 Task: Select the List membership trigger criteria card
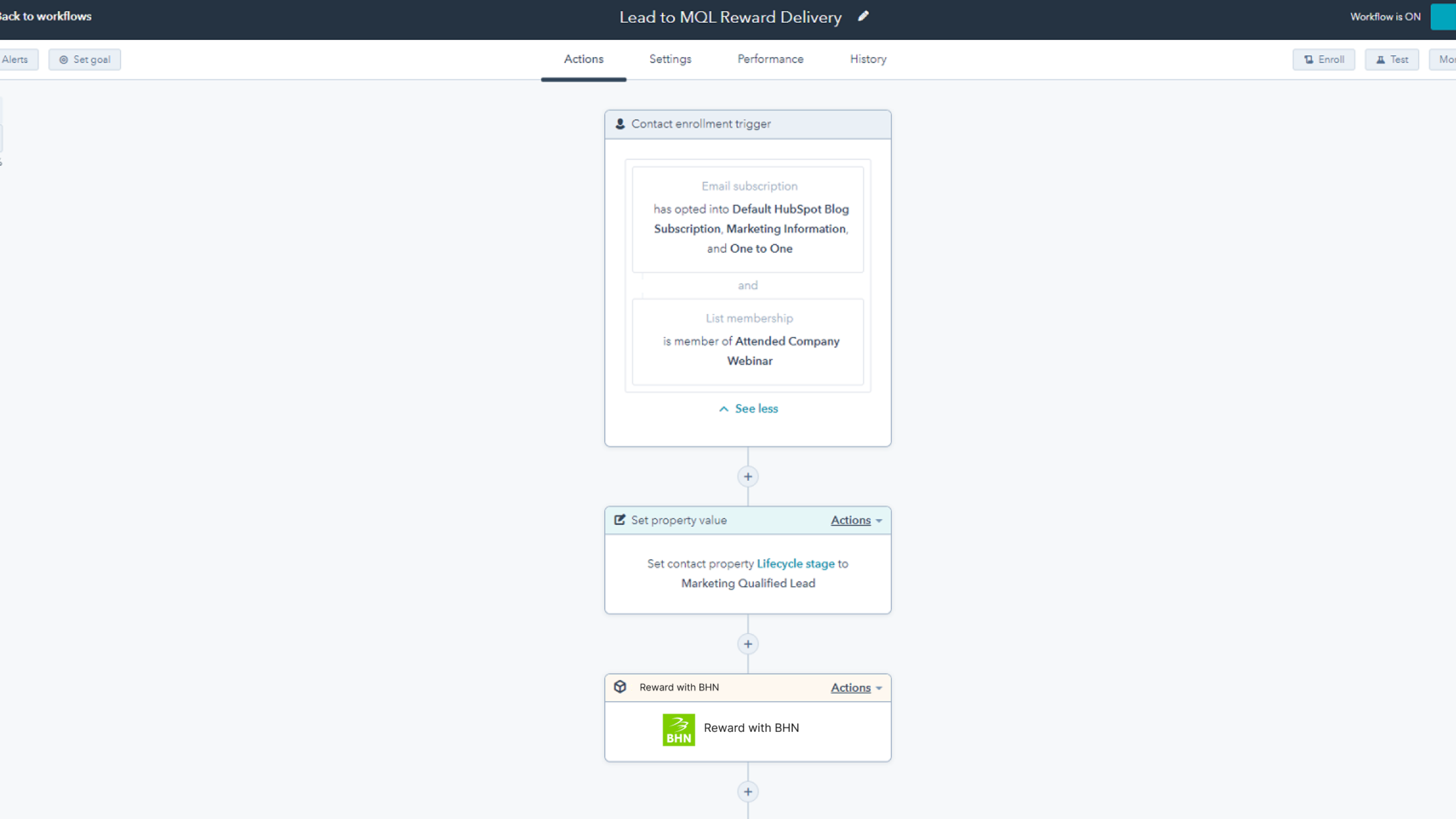748,341
